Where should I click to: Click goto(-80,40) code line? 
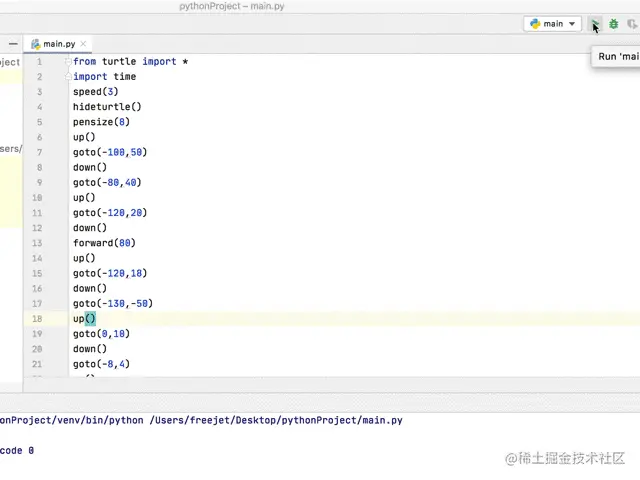pos(107,182)
